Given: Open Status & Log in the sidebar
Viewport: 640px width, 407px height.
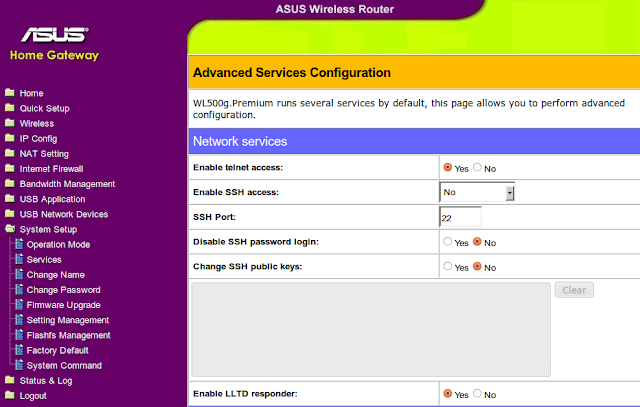Looking at the screenshot, I should pyautogui.click(x=46, y=380).
